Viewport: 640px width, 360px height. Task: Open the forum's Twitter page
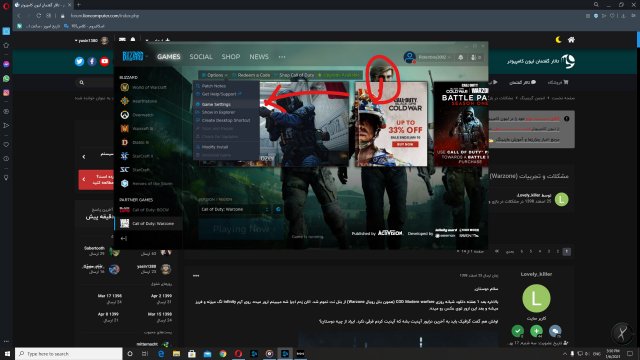pos(79,61)
